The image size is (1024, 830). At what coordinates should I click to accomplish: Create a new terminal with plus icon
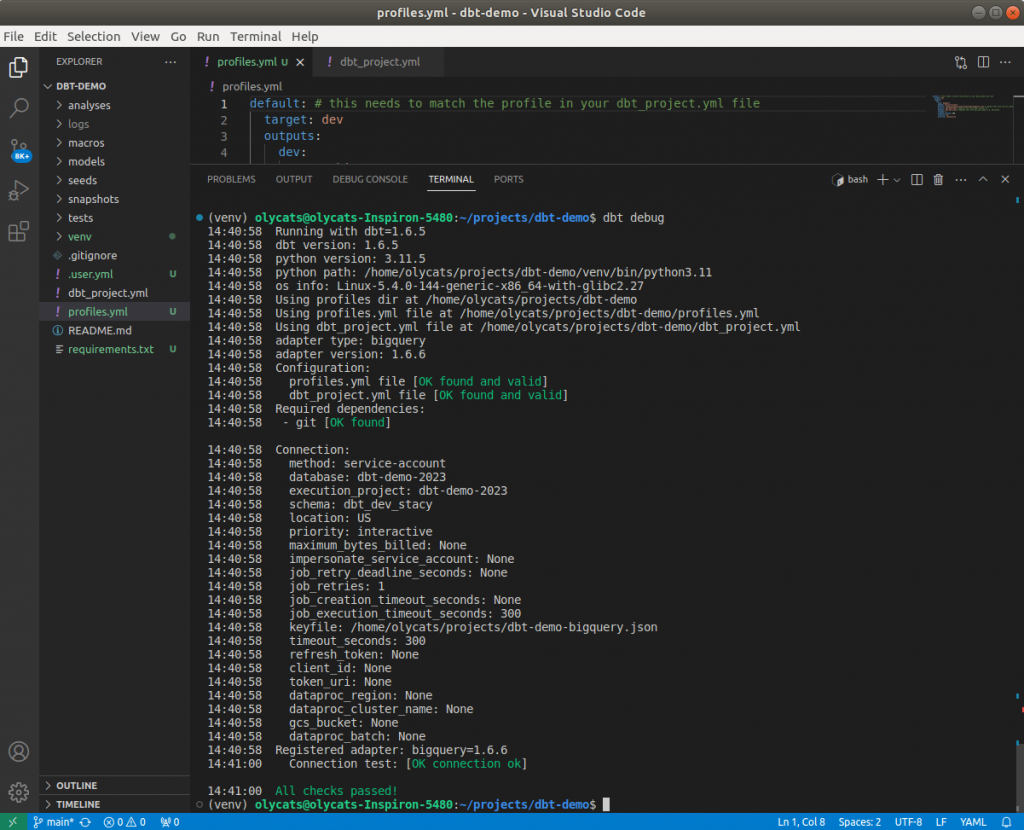pos(882,180)
